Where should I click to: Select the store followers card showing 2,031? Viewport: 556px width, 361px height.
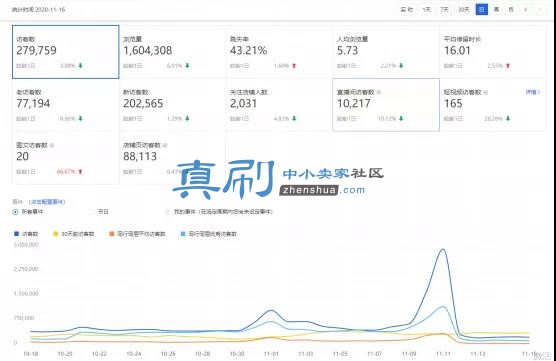pos(279,105)
